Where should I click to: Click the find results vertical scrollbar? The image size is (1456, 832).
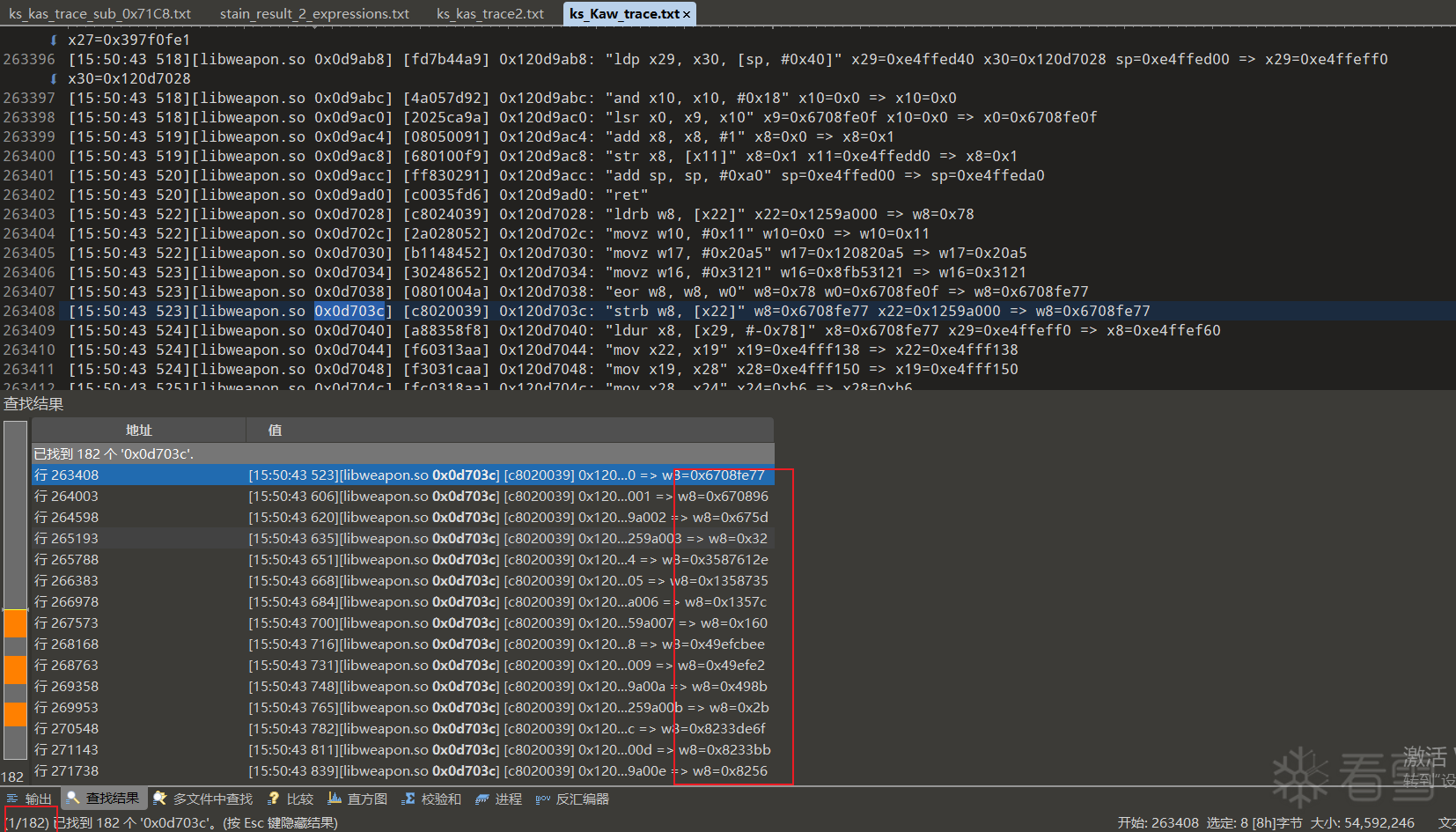15,590
